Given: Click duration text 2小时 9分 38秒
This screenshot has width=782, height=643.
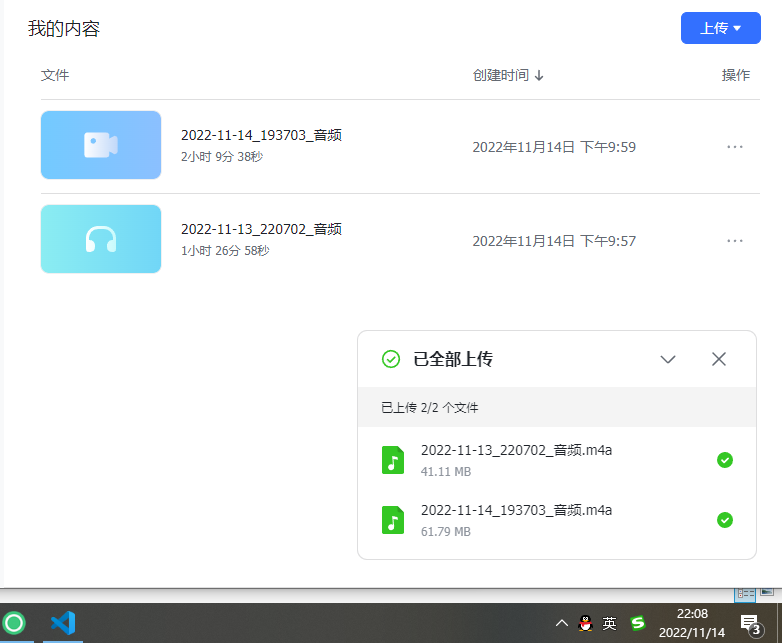Looking at the screenshot, I should pos(222,157).
